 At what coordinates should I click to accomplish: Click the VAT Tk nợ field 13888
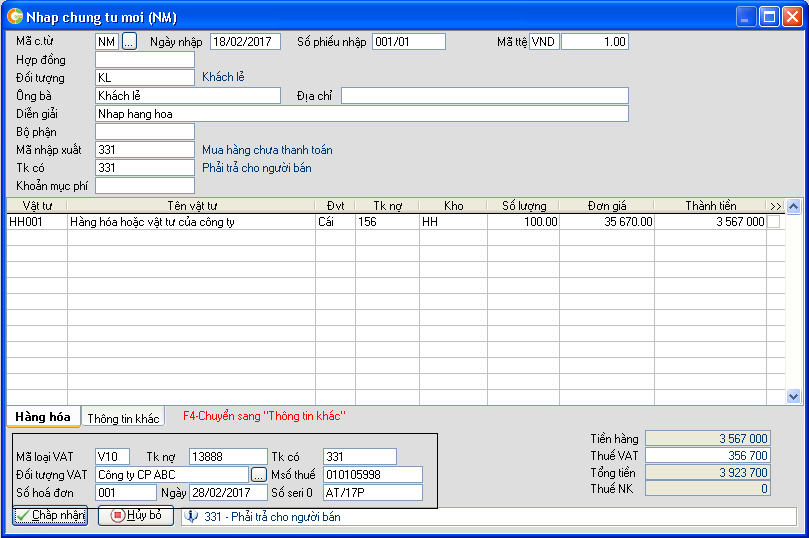(228, 457)
